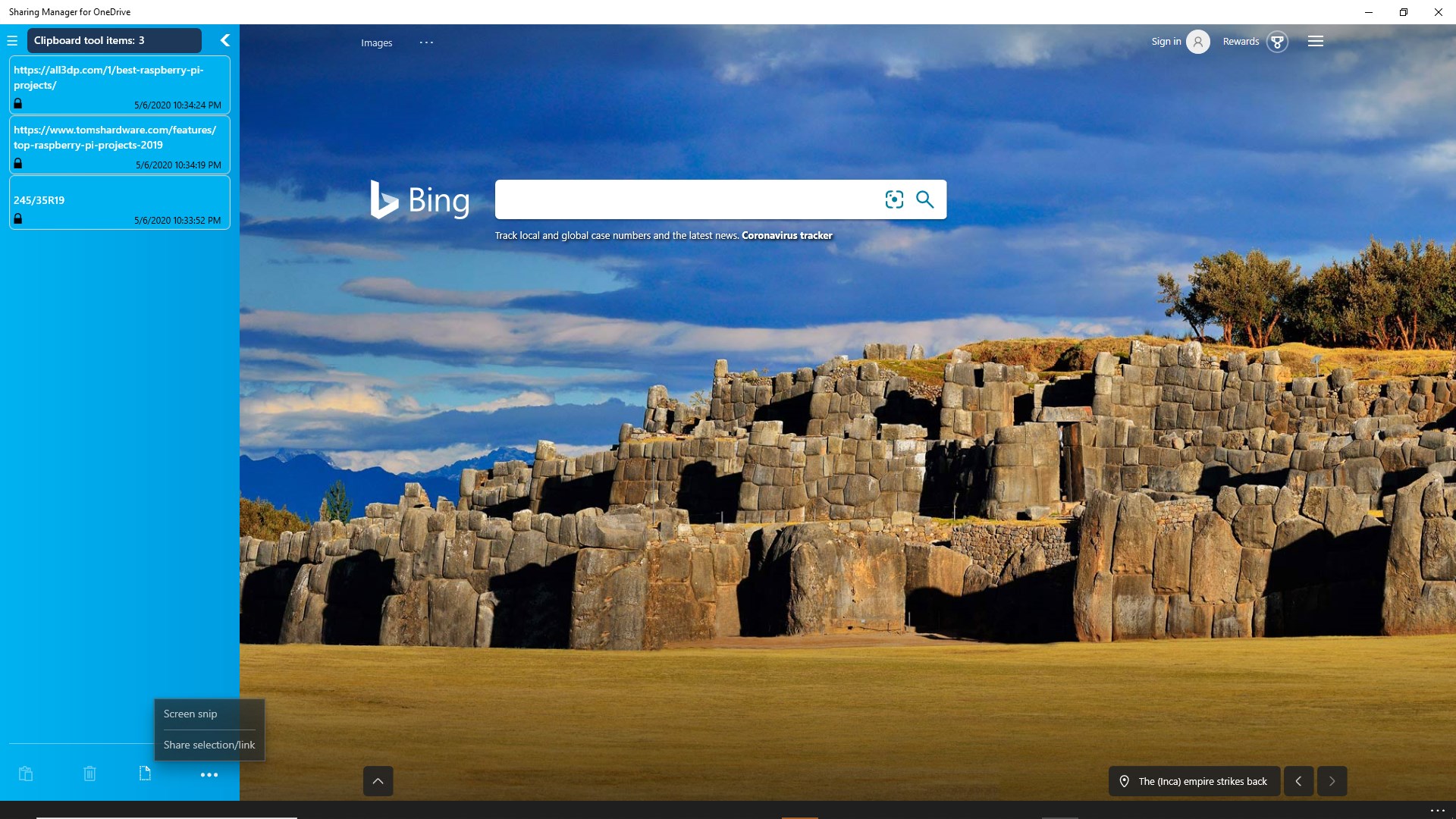Click the Bing search magnifier icon
Image resolution: width=1456 pixels, height=819 pixels.
[924, 199]
